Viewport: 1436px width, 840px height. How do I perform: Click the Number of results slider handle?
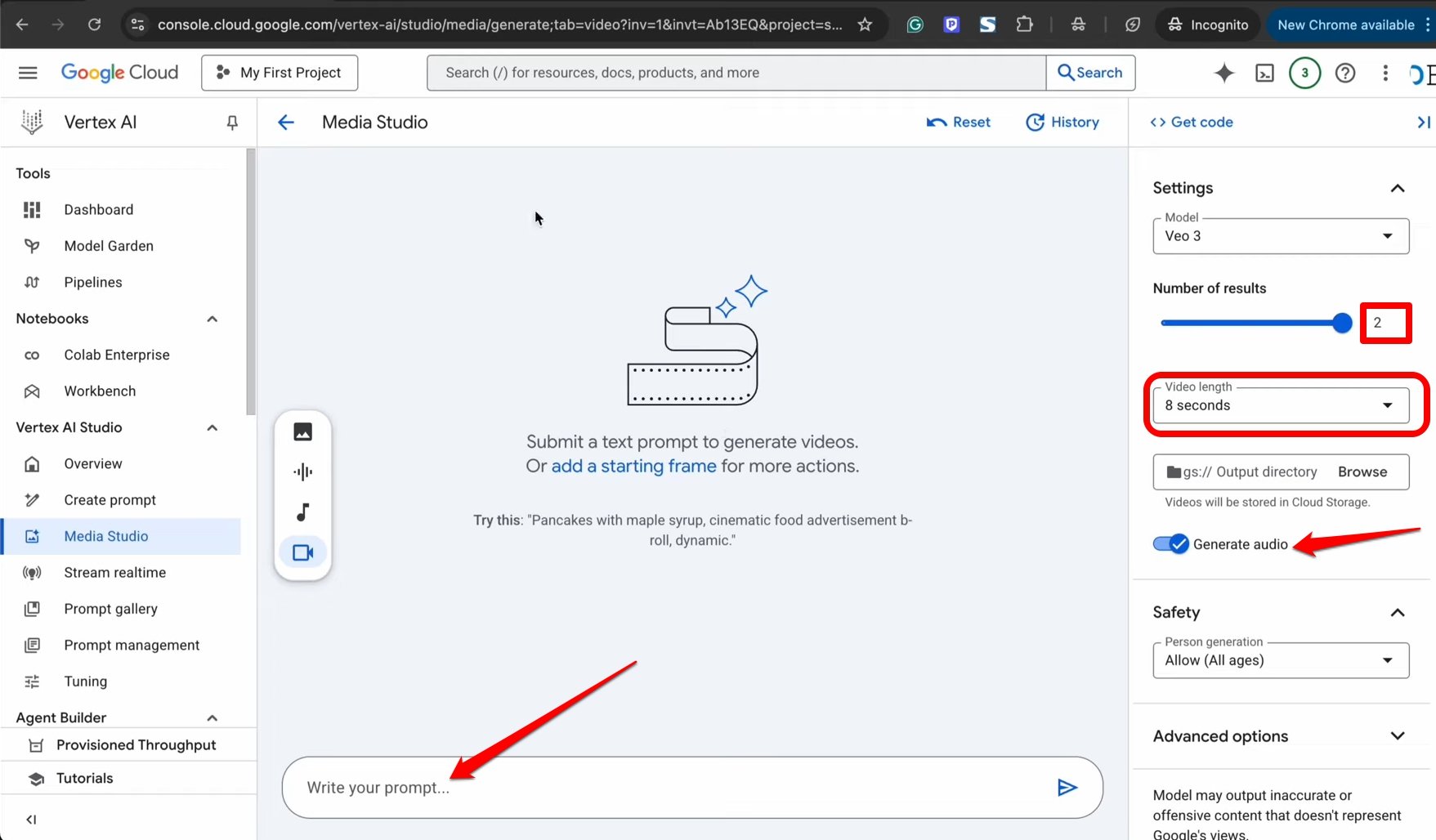point(1342,324)
